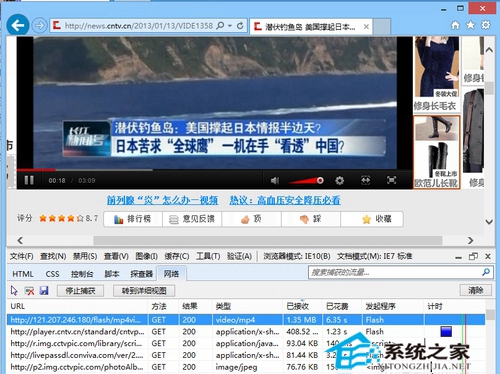The width and height of the screenshot is (500, 374).
Task: Click the 停止捕获 button
Action: pyautogui.click(x=80, y=291)
